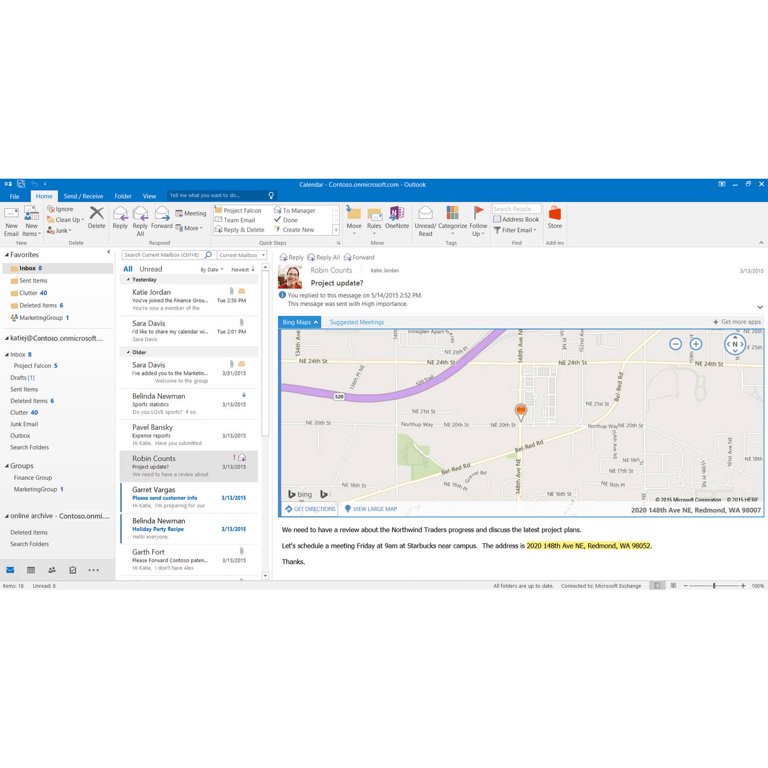Open the Categorize color menu
This screenshot has height=768, width=768.
pyautogui.click(x=452, y=219)
